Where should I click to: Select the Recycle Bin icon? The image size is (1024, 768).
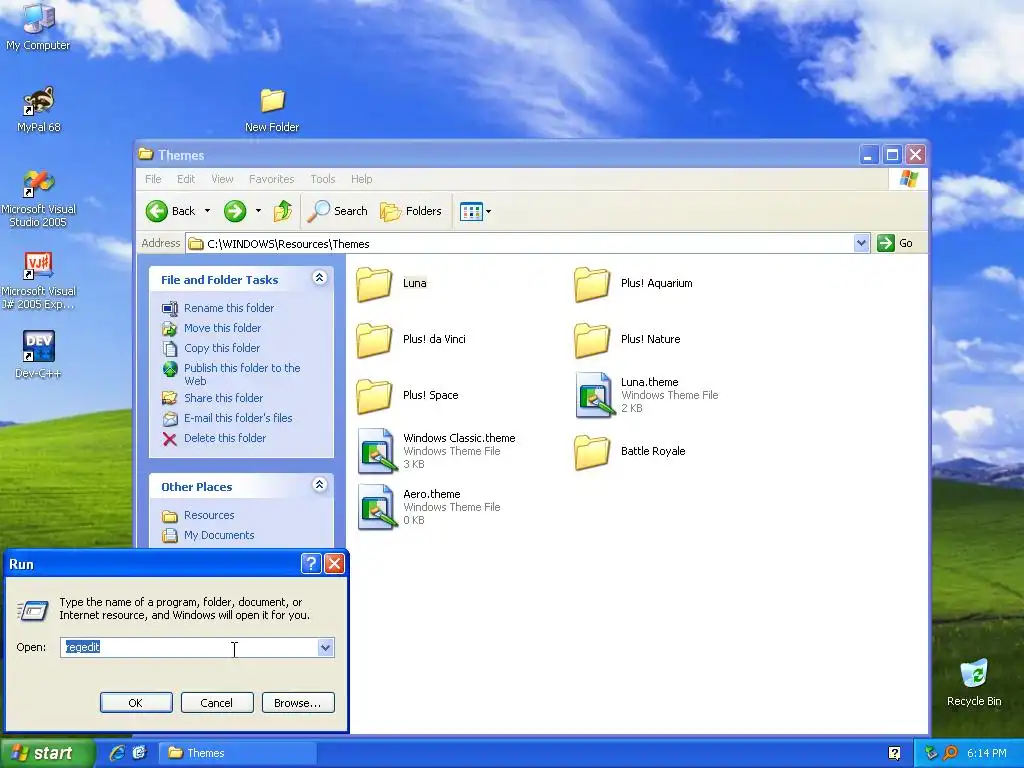[x=974, y=682]
